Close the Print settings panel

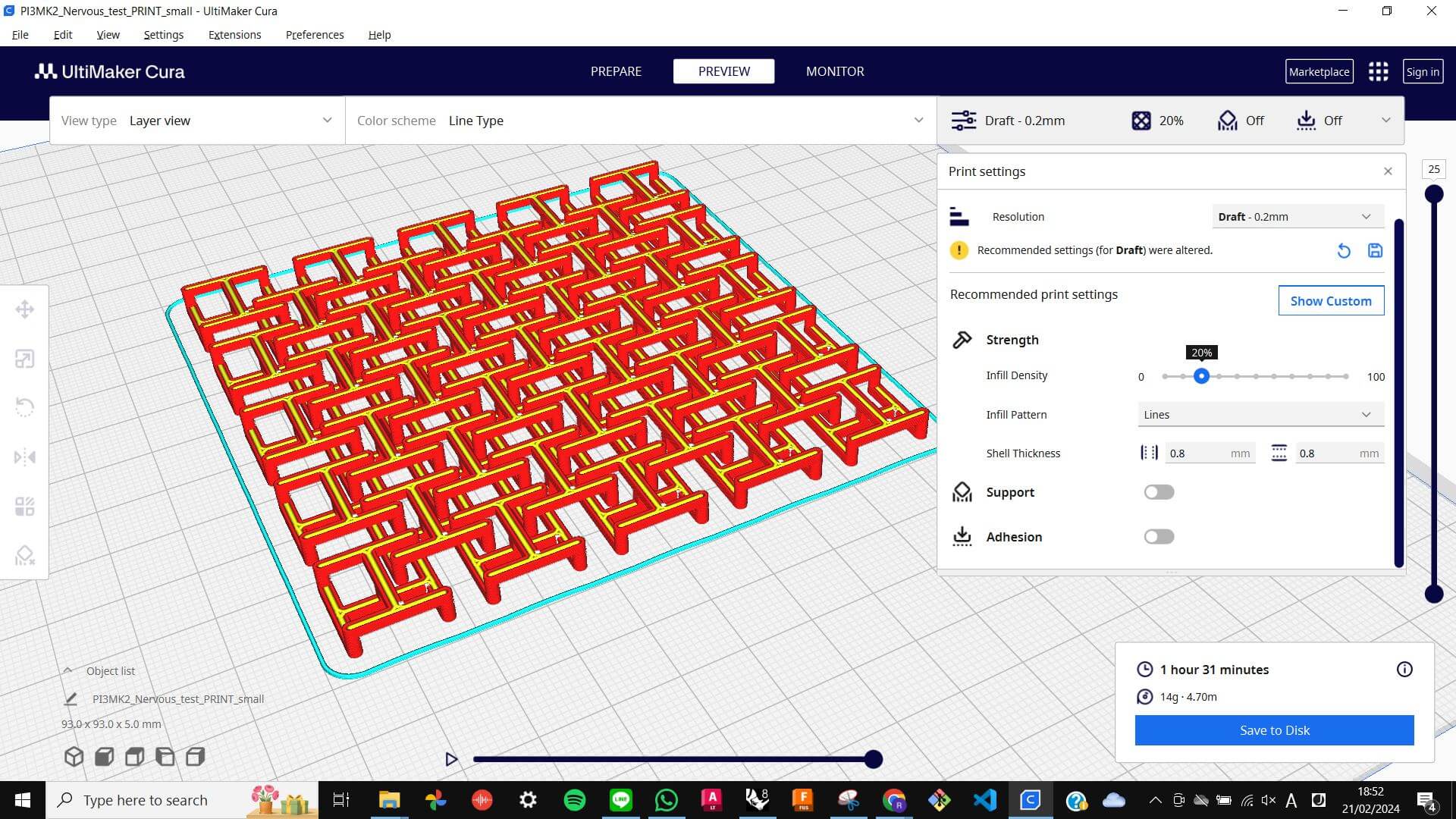(1388, 171)
